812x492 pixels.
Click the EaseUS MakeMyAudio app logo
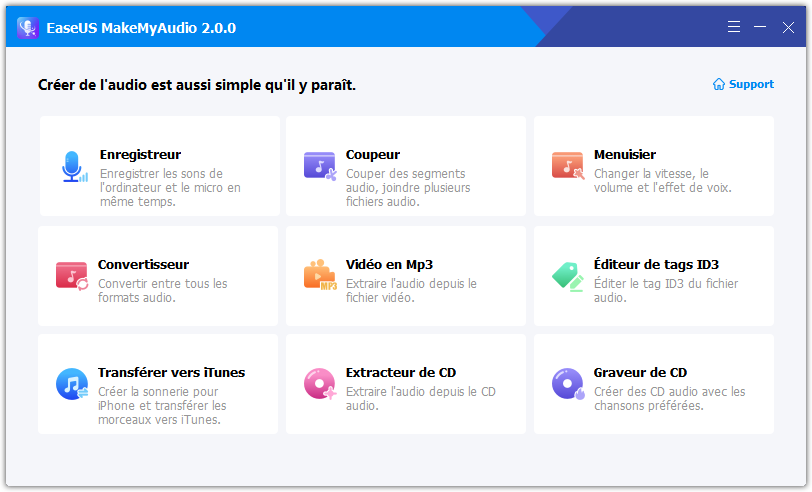(28, 27)
